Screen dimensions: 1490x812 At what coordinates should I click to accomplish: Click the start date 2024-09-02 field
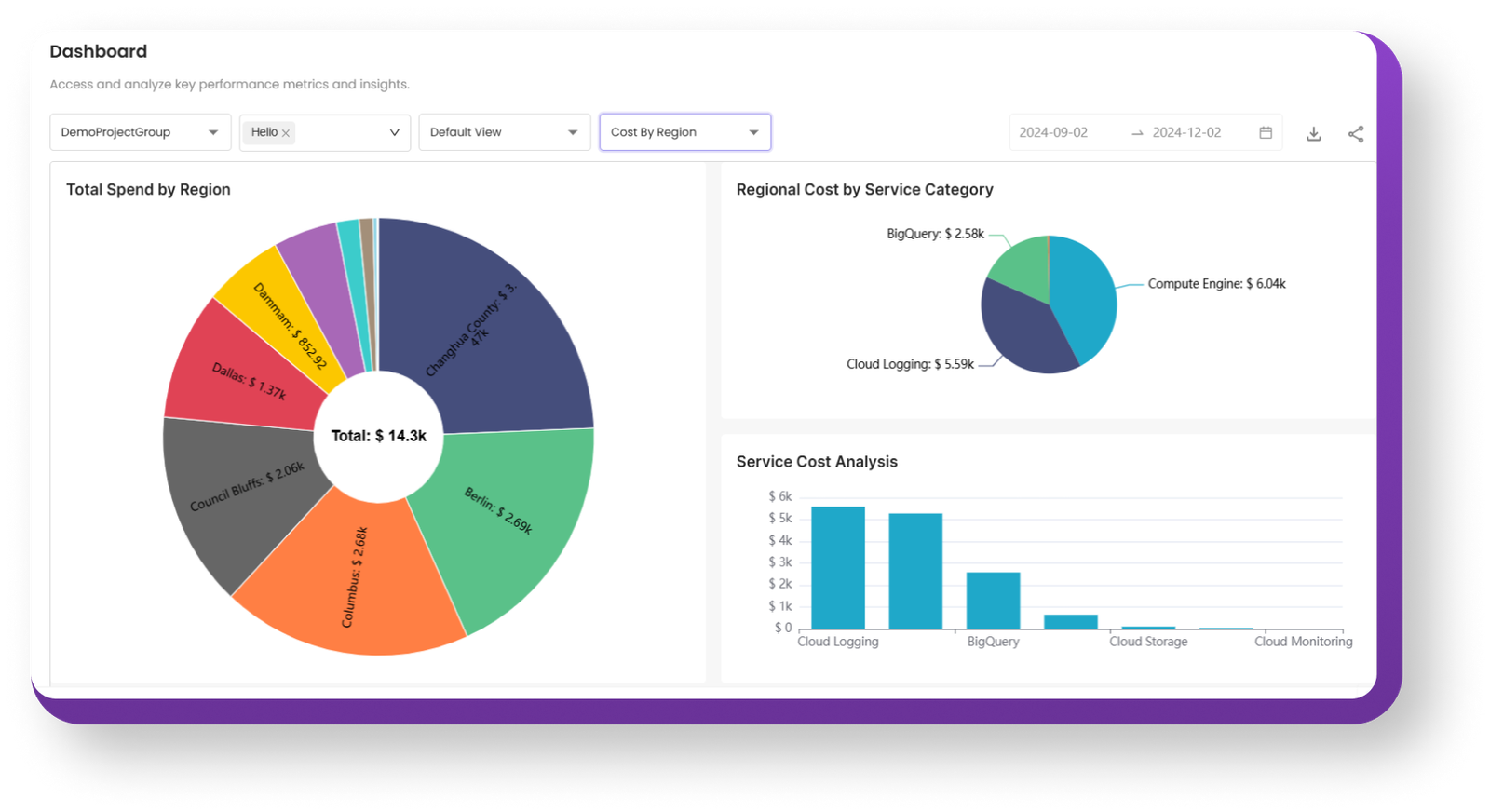click(x=1053, y=132)
